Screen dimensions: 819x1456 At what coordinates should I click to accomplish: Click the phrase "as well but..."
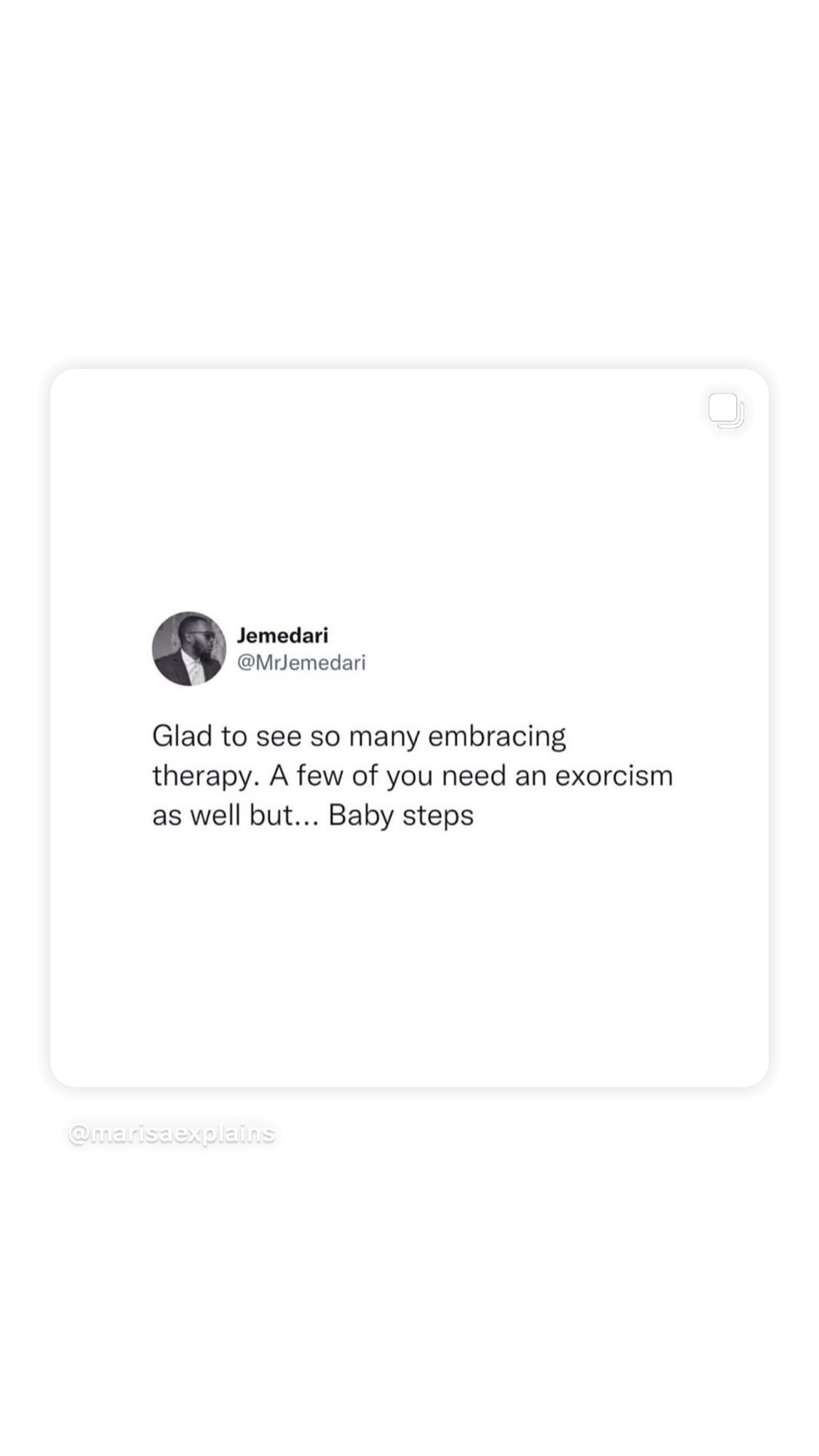(235, 815)
